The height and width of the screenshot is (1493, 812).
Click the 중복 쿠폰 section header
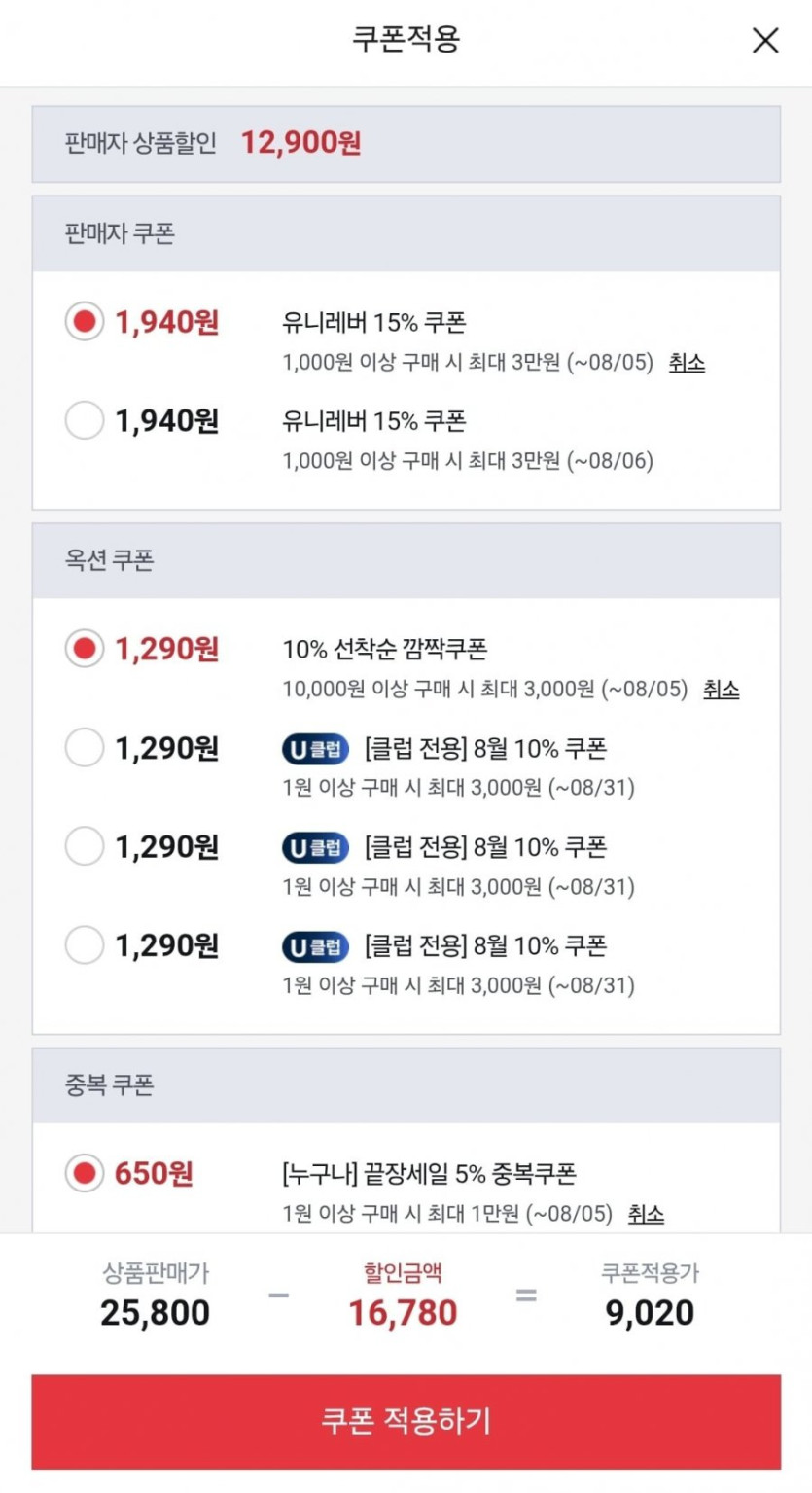point(406,1085)
